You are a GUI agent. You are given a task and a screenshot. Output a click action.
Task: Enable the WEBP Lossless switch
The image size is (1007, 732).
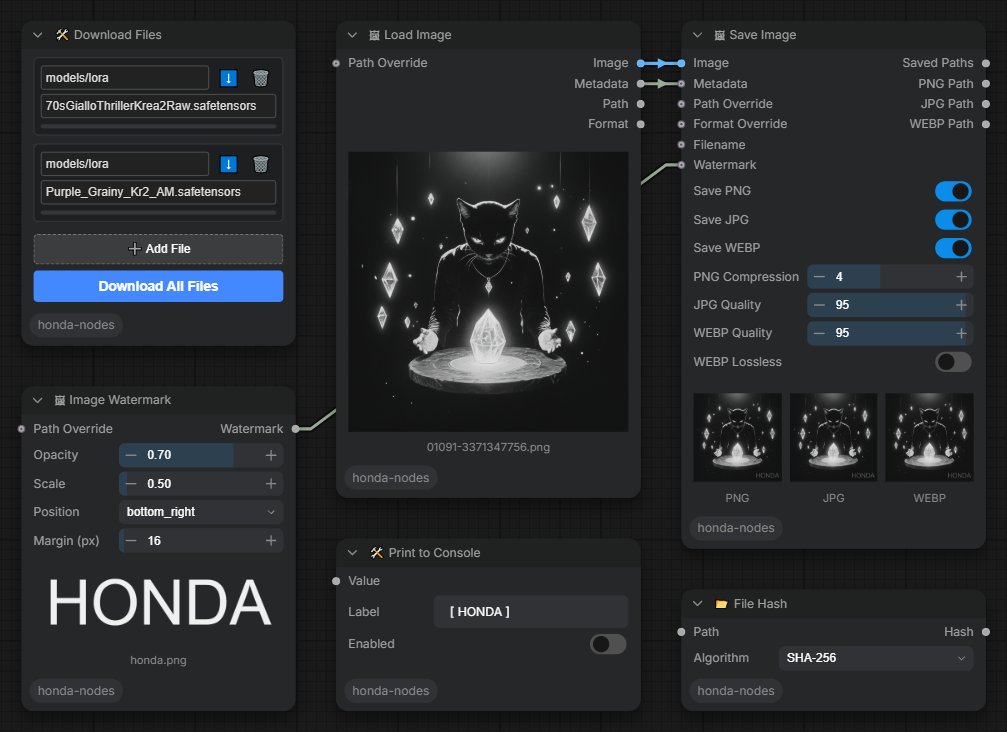(x=953, y=362)
